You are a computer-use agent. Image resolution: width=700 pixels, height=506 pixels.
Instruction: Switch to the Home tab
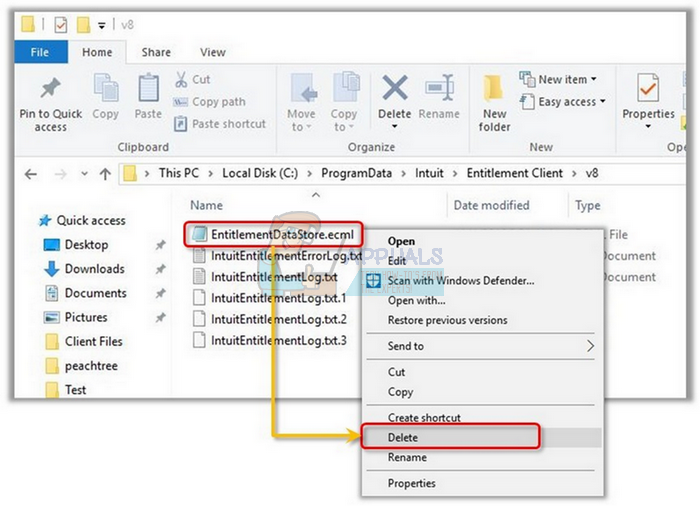tap(97, 52)
